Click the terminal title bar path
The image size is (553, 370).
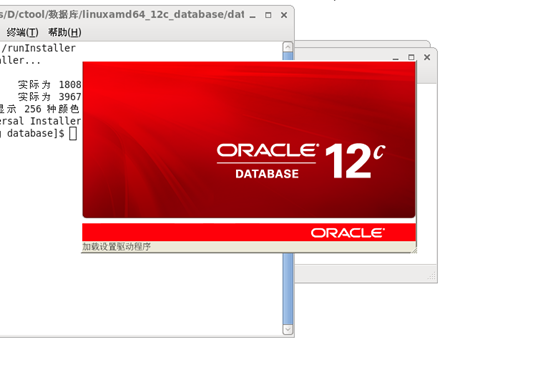[122, 15]
